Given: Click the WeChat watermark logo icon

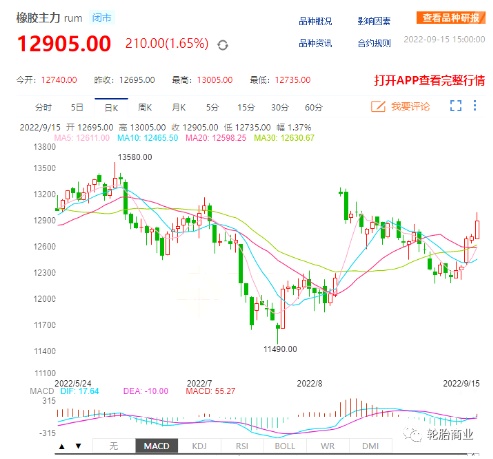Looking at the screenshot, I should tap(412, 434).
